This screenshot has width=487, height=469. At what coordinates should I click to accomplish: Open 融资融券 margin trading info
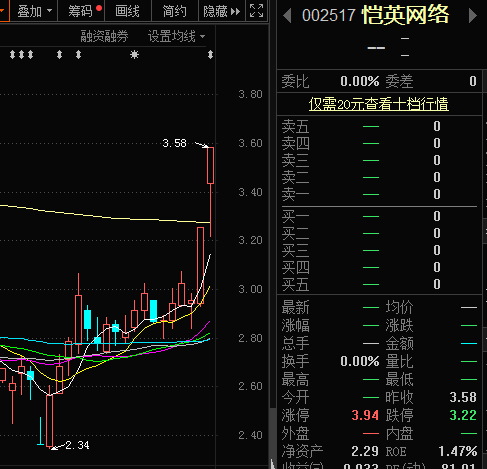pyautogui.click(x=104, y=36)
